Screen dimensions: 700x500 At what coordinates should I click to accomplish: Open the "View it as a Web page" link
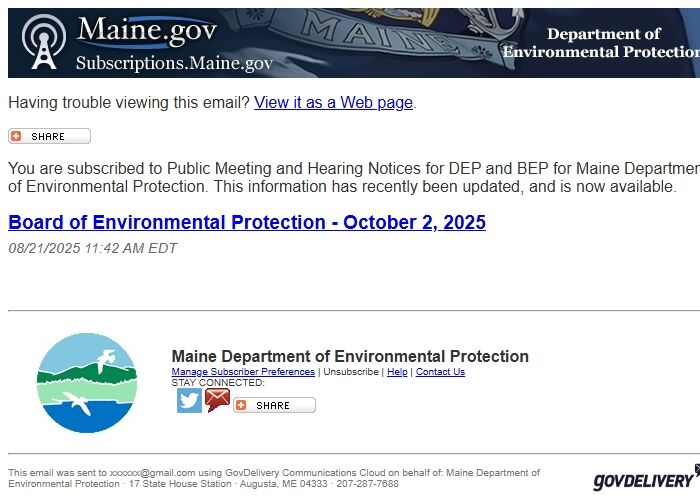click(334, 102)
